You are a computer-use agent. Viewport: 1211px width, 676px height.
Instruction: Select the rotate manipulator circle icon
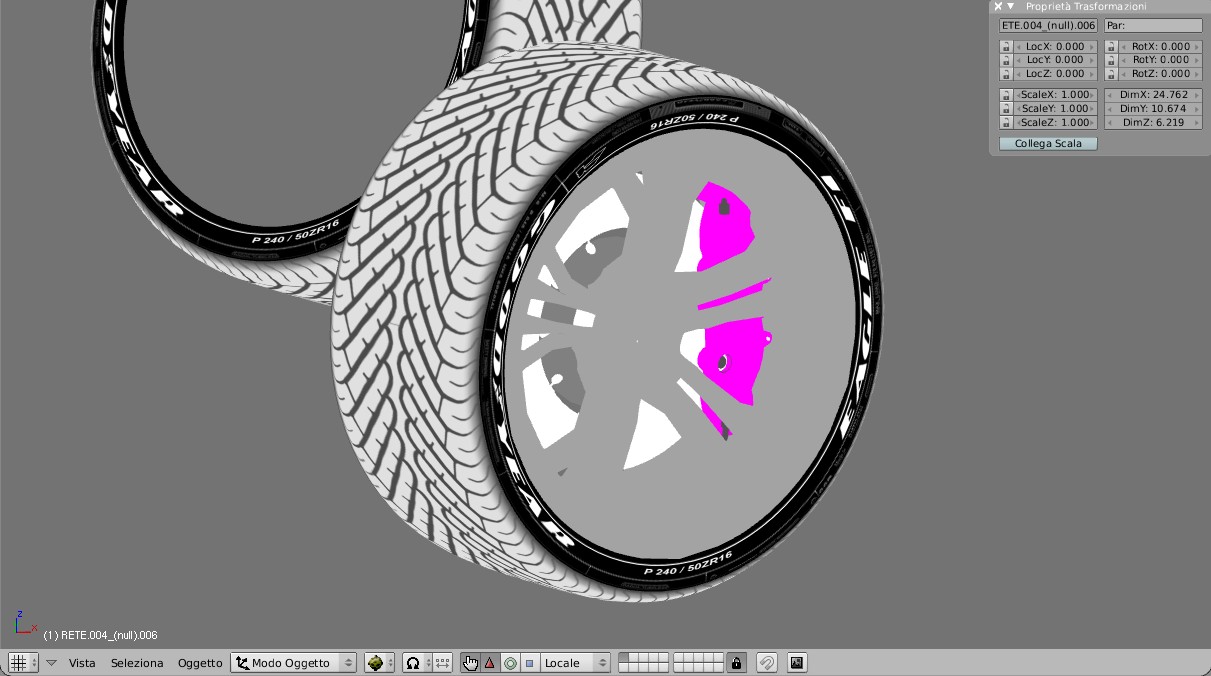point(510,663)
